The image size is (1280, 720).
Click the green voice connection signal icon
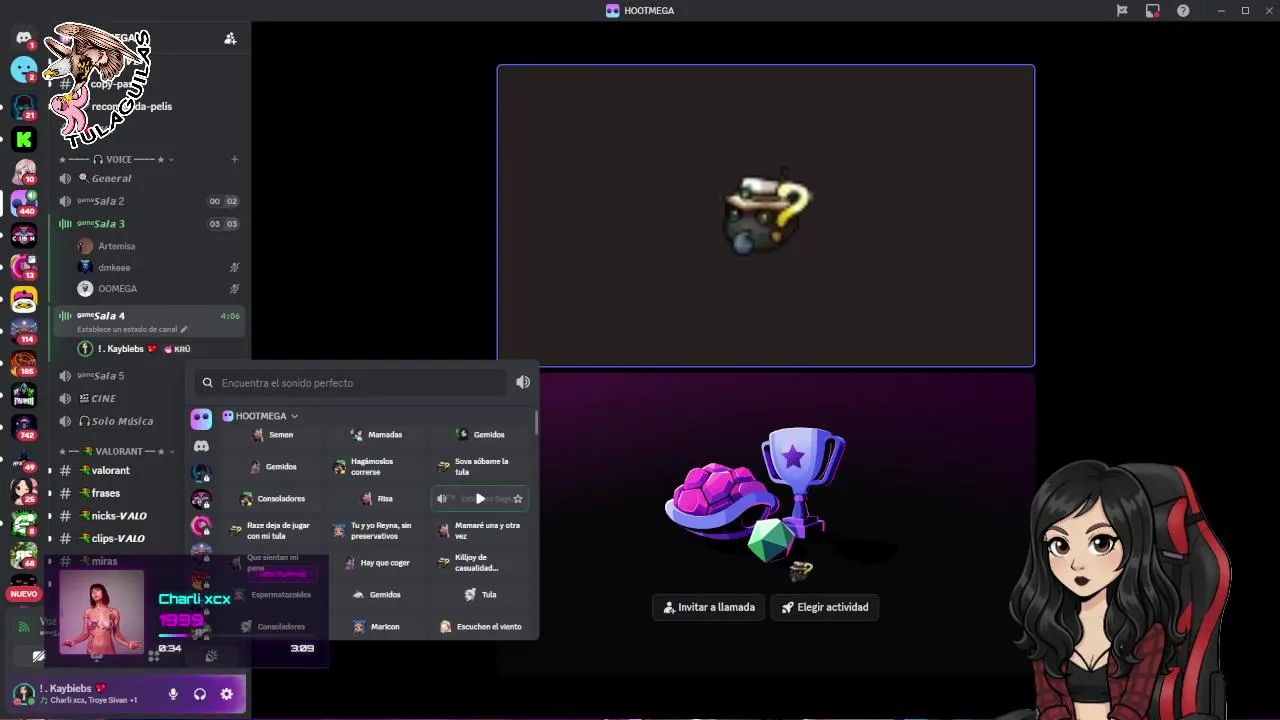pos(22,626)
